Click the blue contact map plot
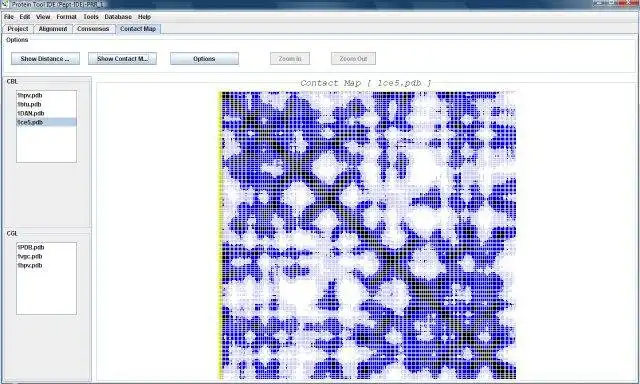 [368, 235]
